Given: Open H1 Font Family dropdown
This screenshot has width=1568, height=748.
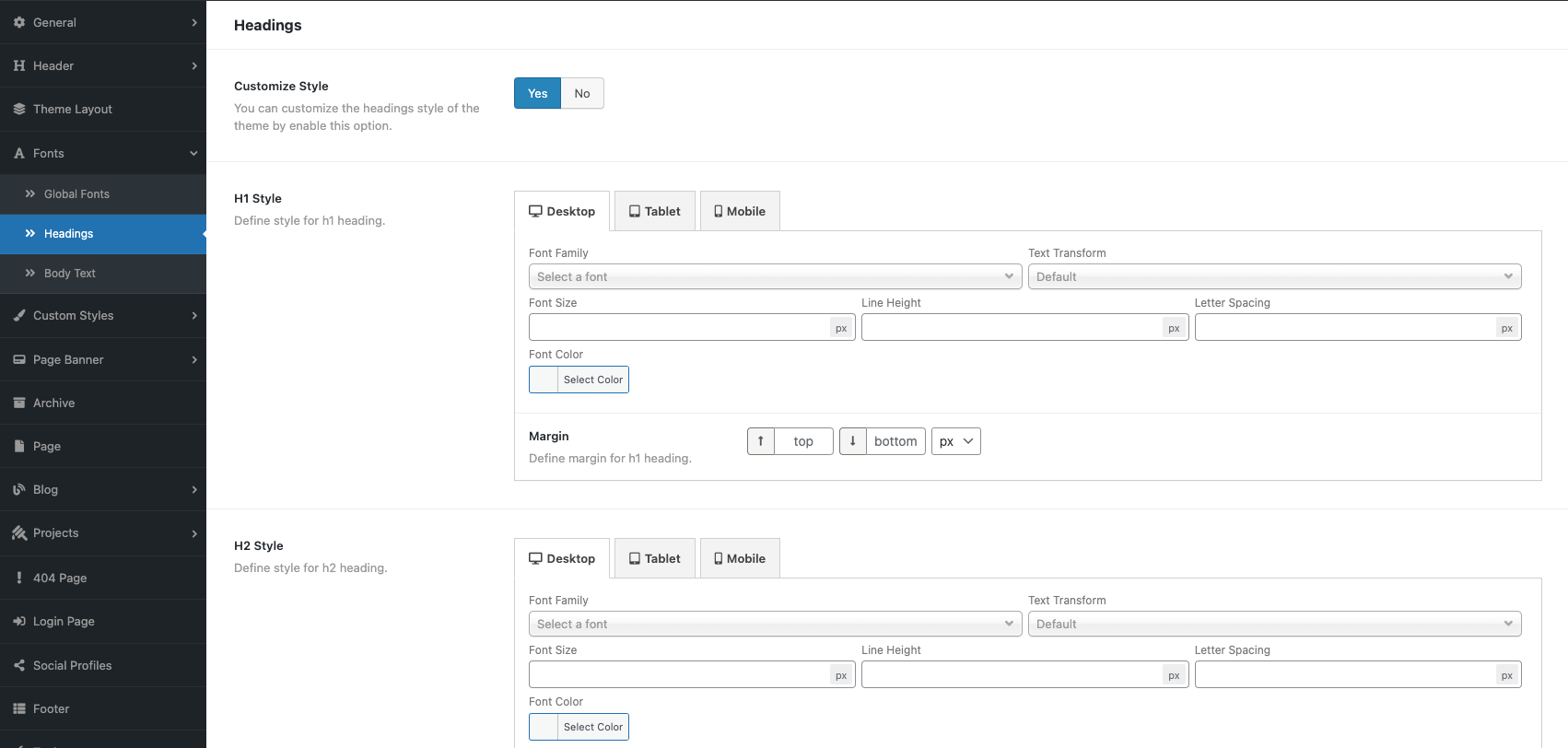Looking at the screenshot, I should point(775,276).
